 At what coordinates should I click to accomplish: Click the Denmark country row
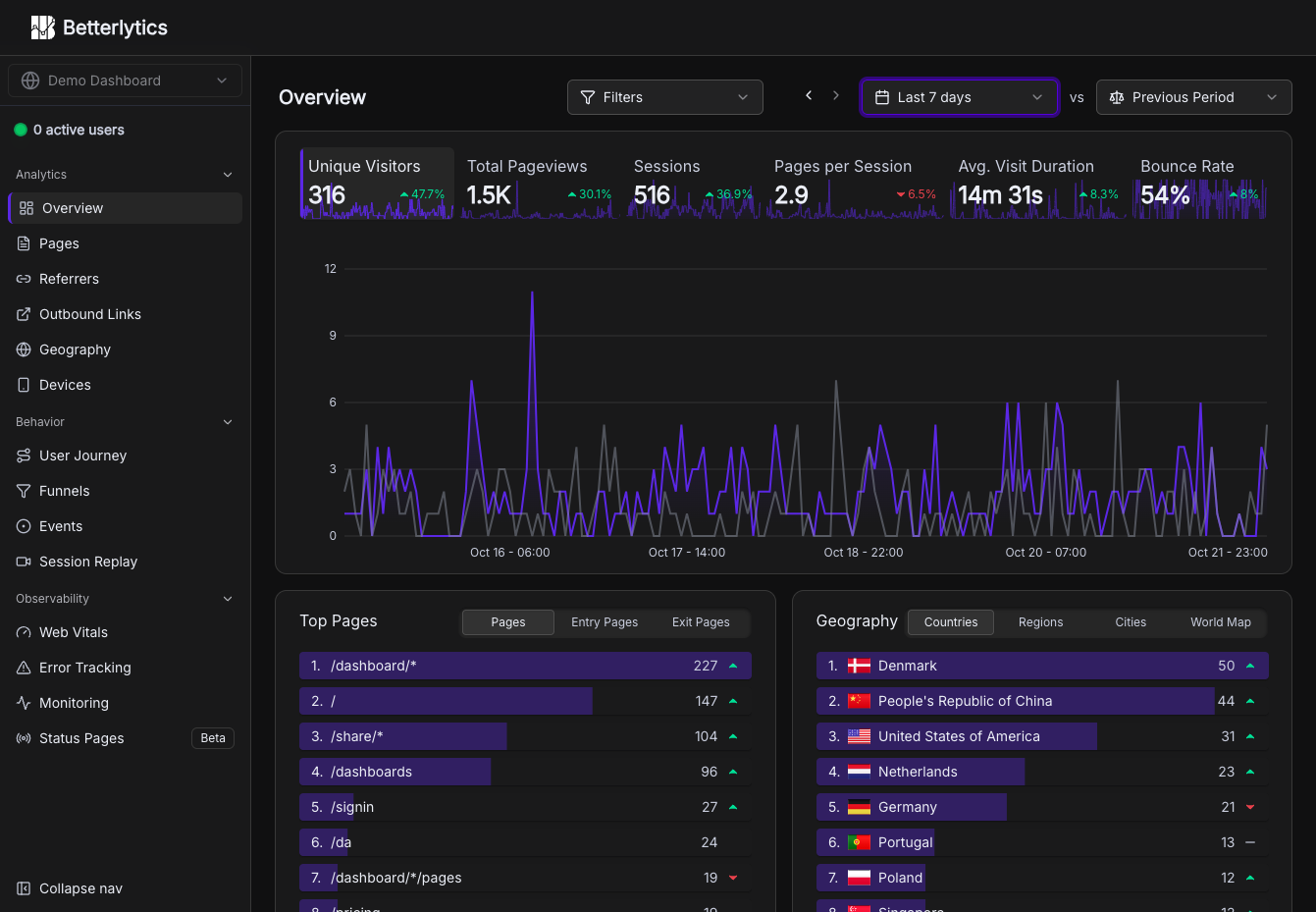click(1042, 666)
